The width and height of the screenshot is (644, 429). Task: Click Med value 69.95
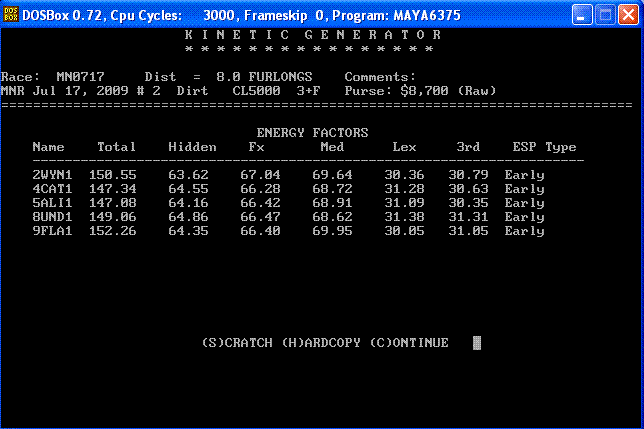332,231
